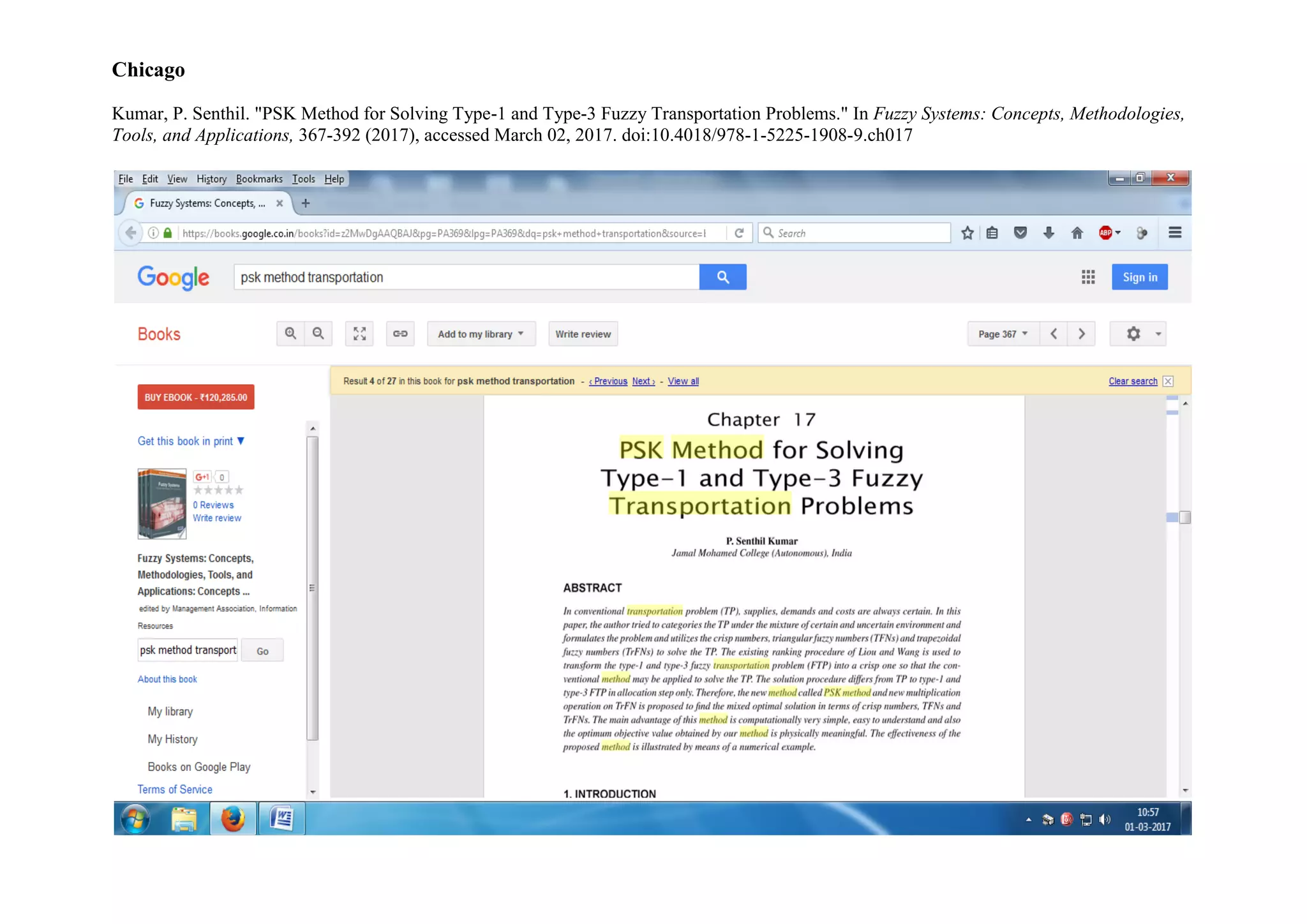Click the blue Google search magnifier button
Image resolution: width=1307 pixels, height=924 pixels.
722,277
